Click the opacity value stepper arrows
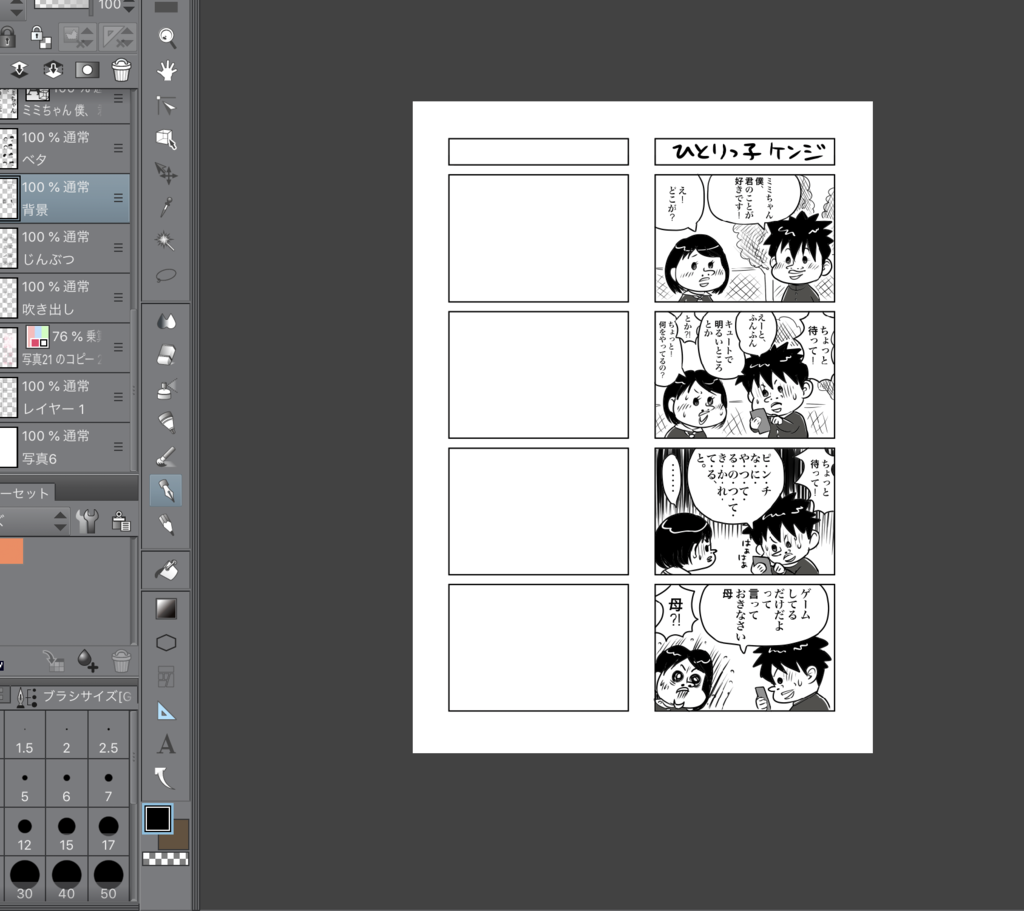The width and height of the screenshot is (1024, 911). coord(129,7)
